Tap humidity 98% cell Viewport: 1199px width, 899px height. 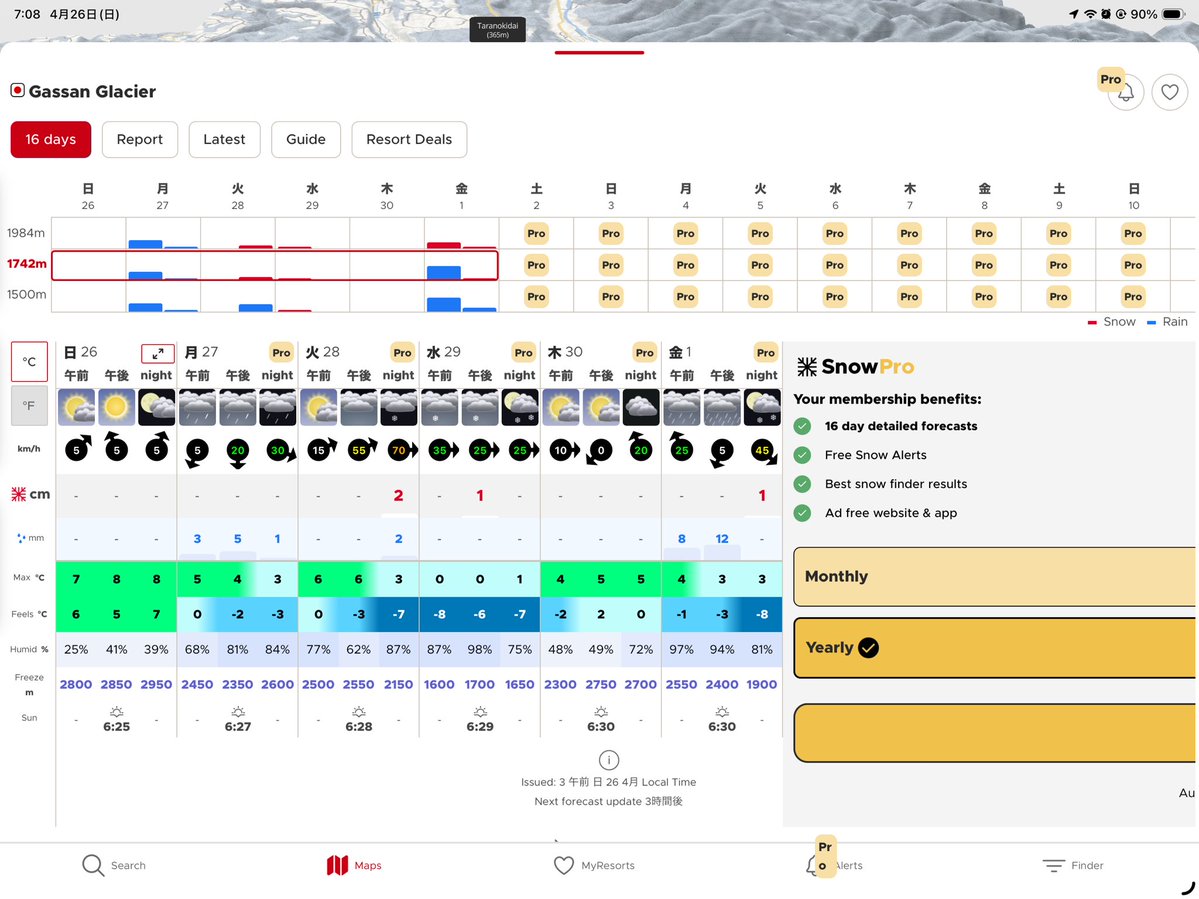point(479,649)
